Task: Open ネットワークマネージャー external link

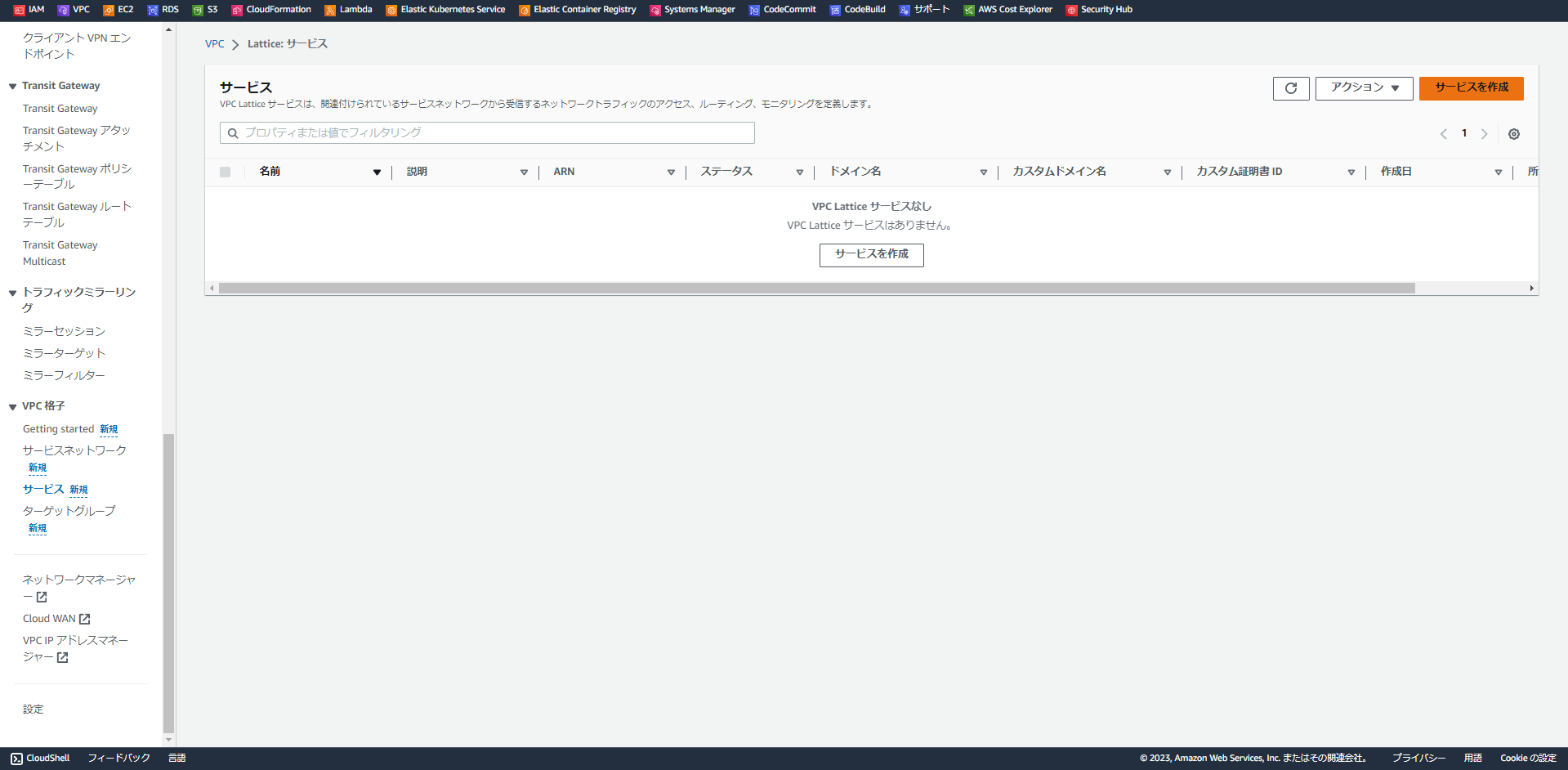Action: 79,588
